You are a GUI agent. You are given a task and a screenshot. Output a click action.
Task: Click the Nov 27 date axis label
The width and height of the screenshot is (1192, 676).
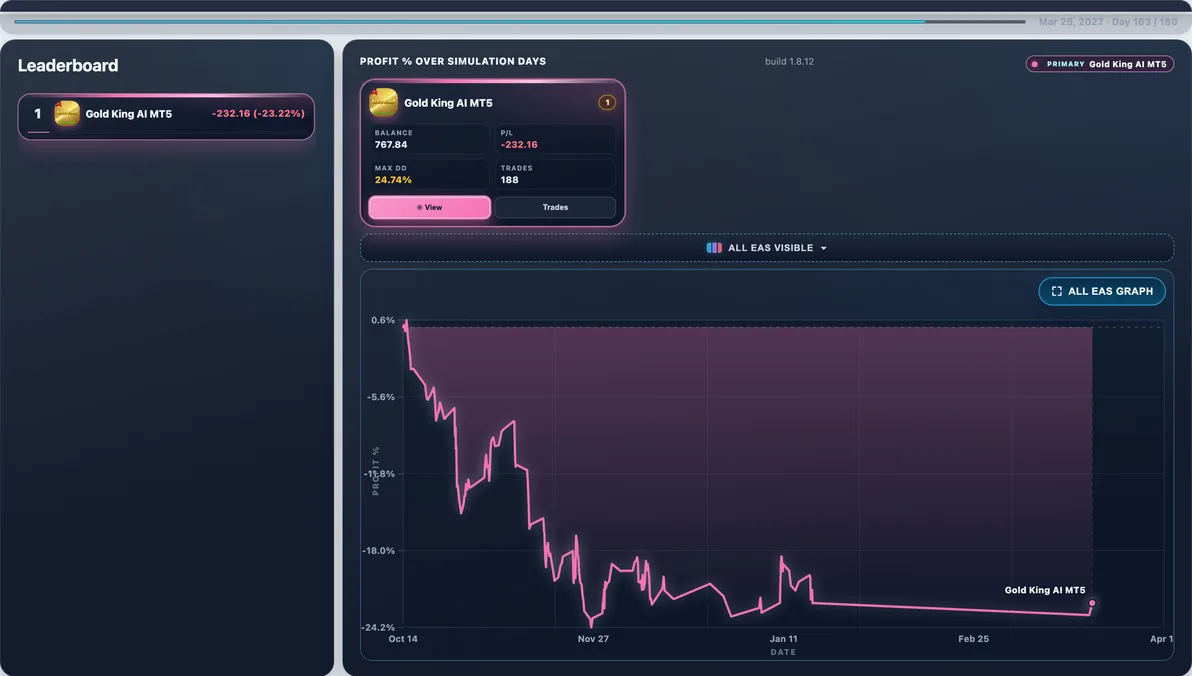coord(593,639)
